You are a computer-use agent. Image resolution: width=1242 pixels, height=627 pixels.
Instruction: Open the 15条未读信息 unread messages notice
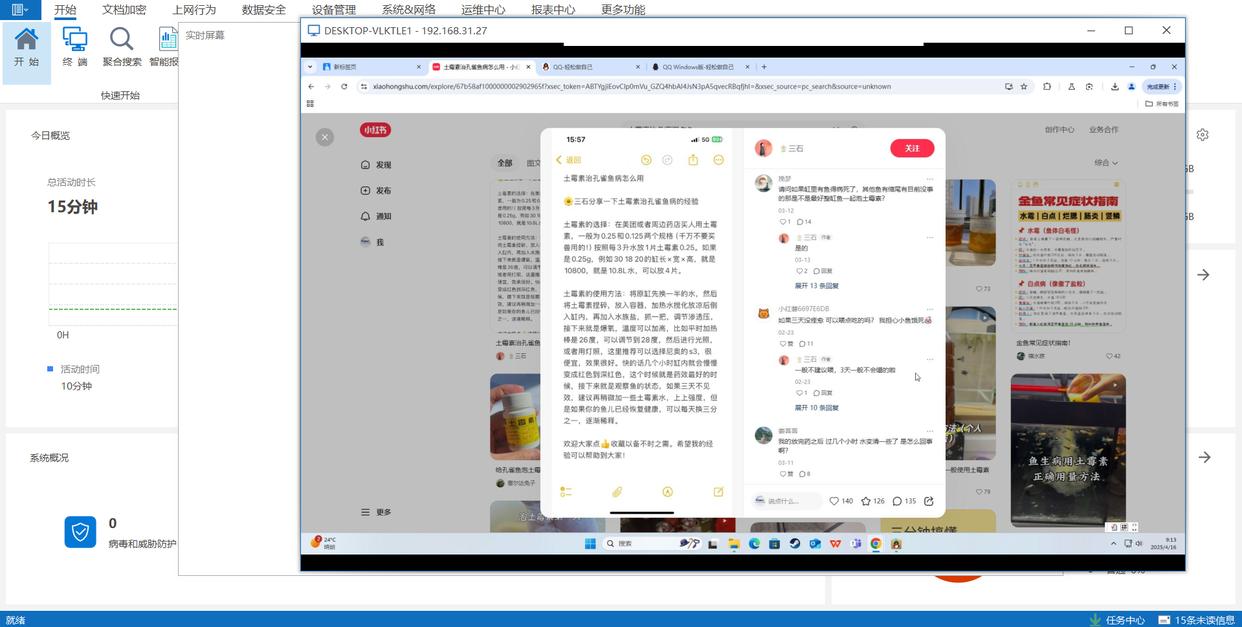pyautogui.click(x=1196, y=620)
